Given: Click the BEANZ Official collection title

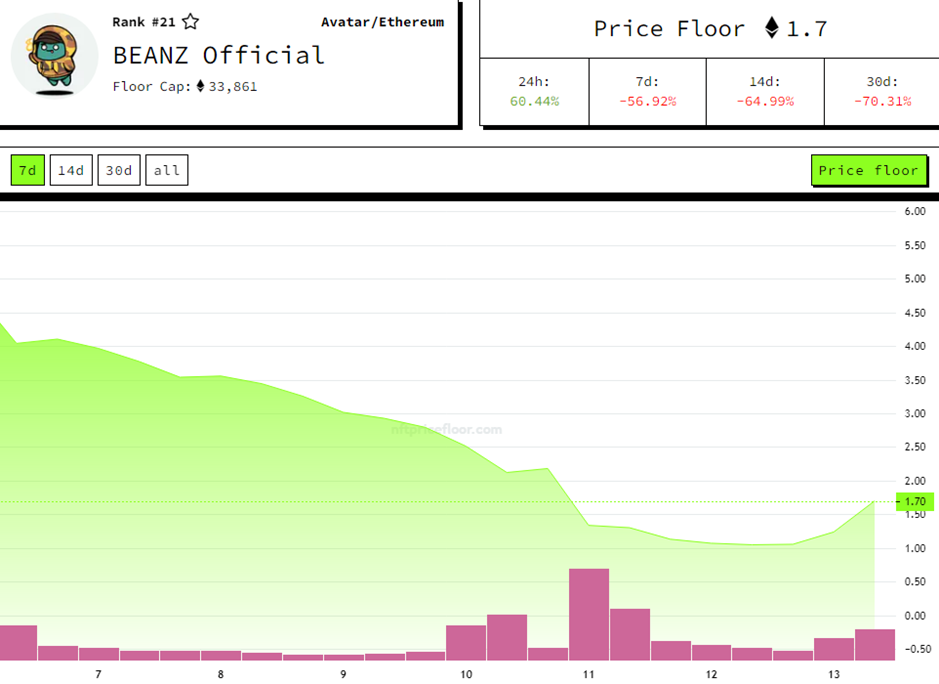Looking at the screenshot, I should (219, 55).
